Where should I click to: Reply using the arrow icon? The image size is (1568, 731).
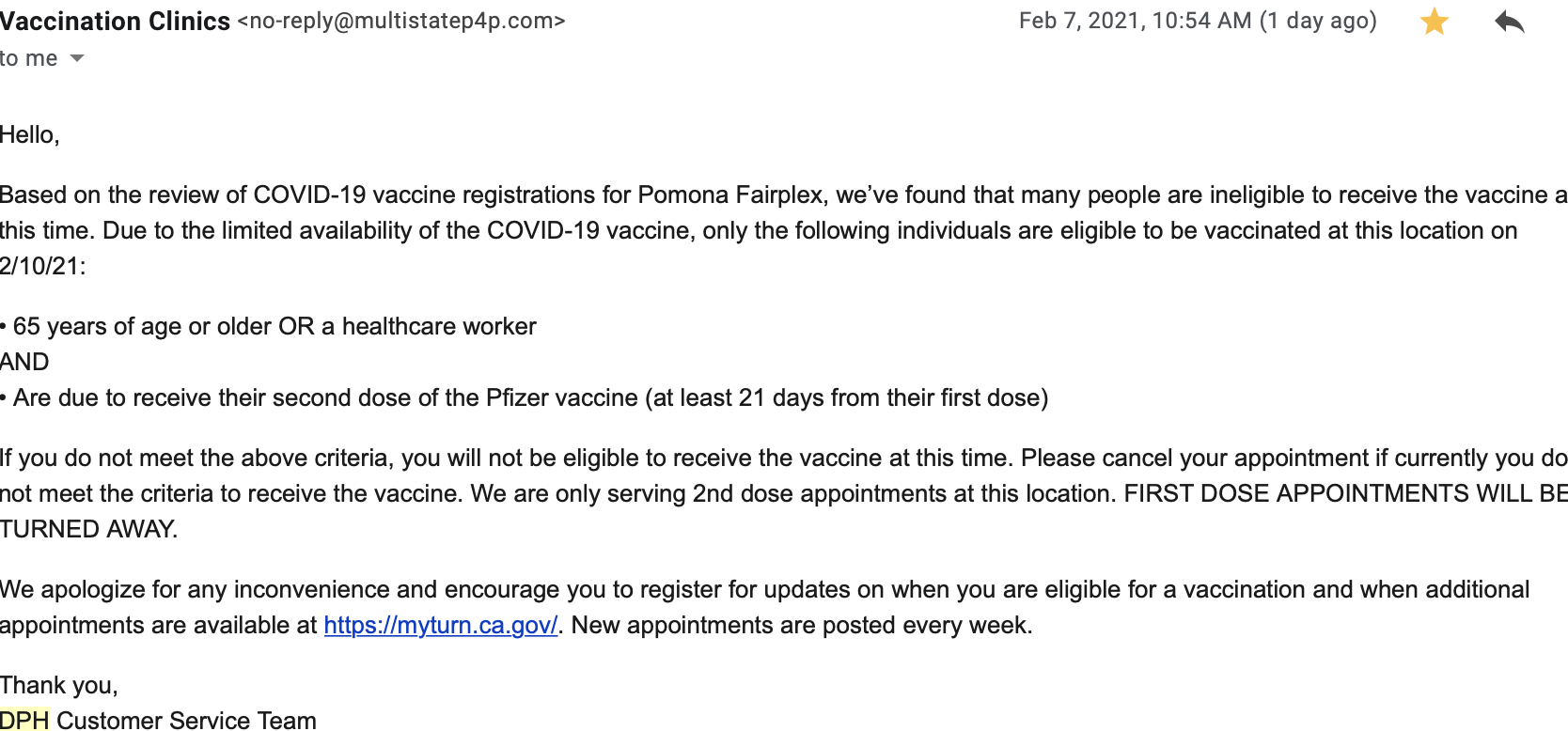[x=1509, y=21]
